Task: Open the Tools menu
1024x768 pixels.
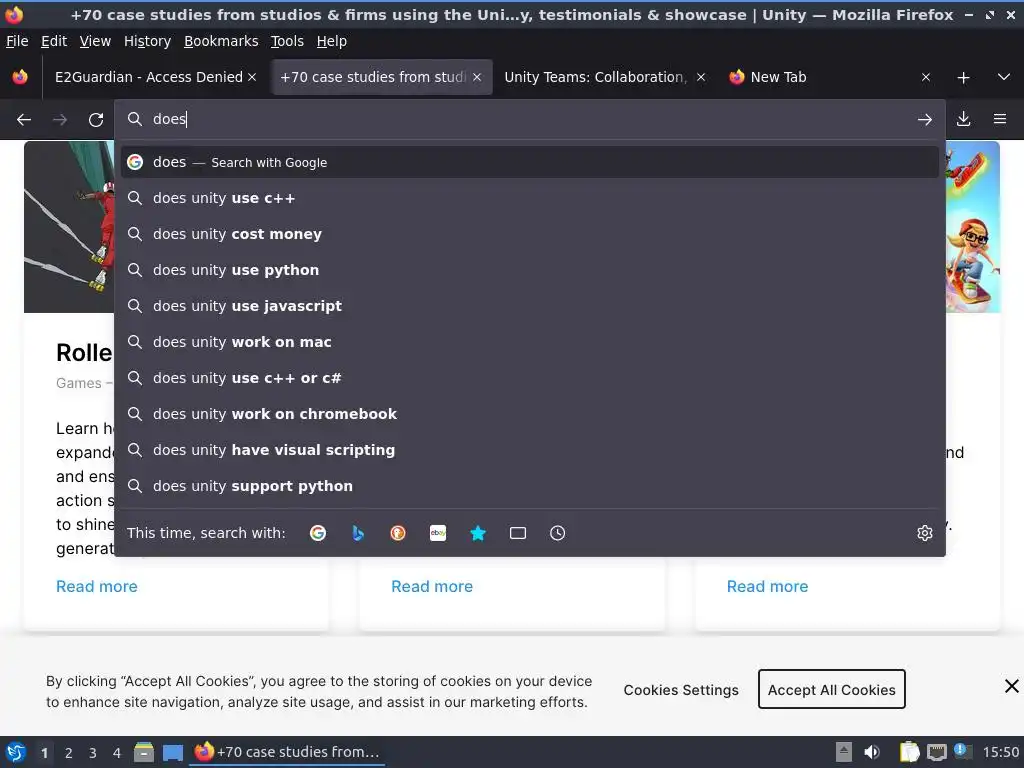Action: coord(287,41)
